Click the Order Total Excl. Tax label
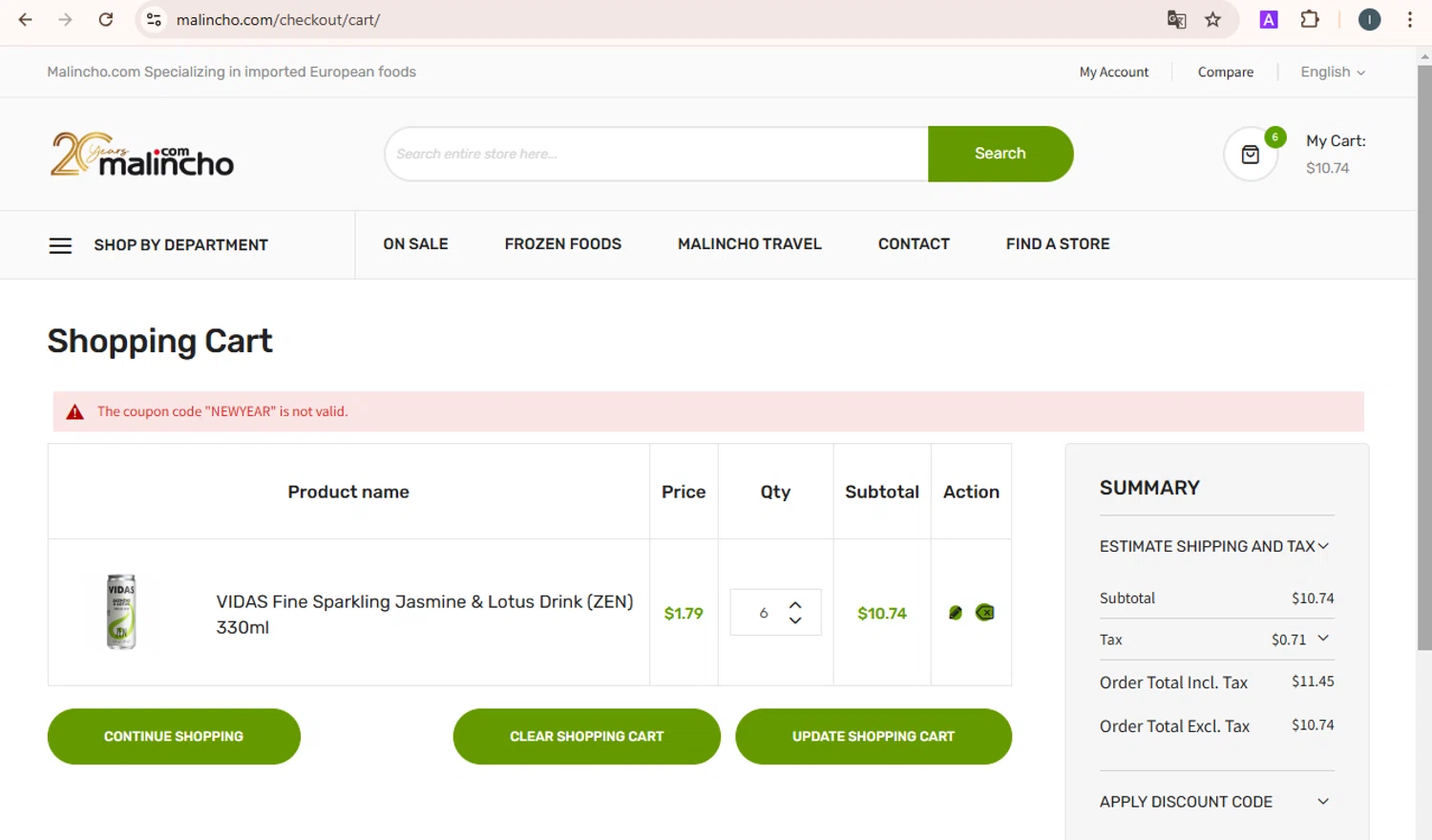The image size is (1432, 840). pos(1174,726)
